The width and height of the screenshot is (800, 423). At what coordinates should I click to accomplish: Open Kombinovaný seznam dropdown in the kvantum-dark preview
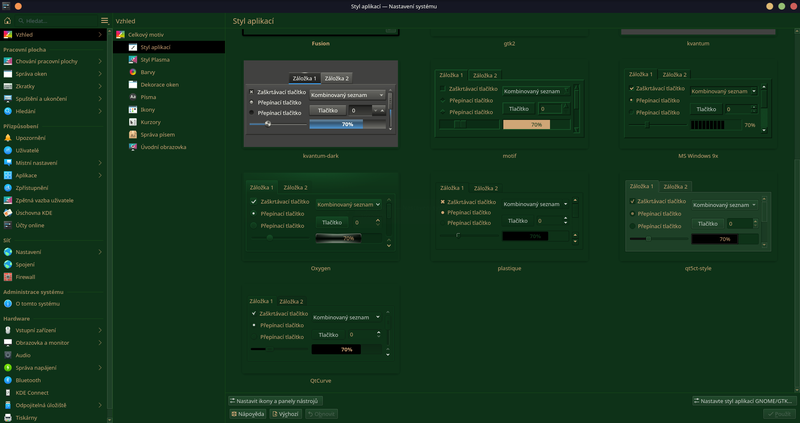coord(347,95)
